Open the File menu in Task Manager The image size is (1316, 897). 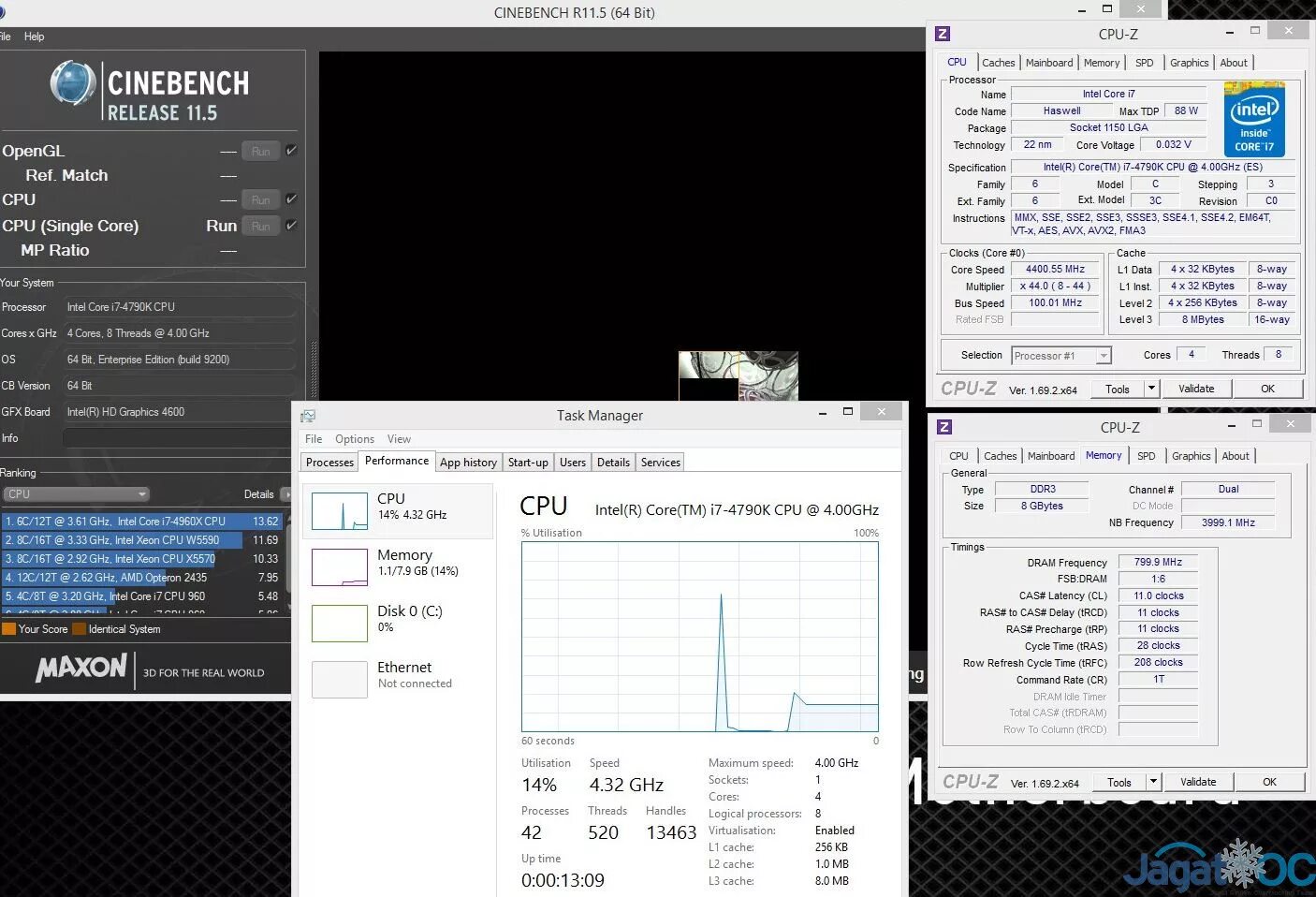[314, 439]
